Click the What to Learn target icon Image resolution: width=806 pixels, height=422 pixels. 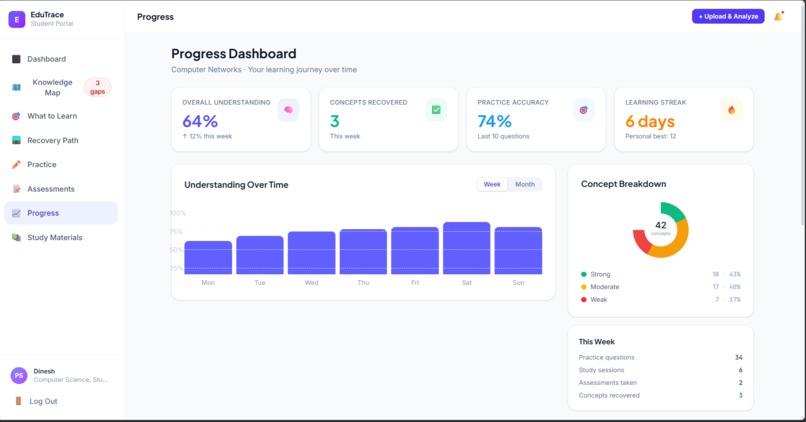point(16,116)
